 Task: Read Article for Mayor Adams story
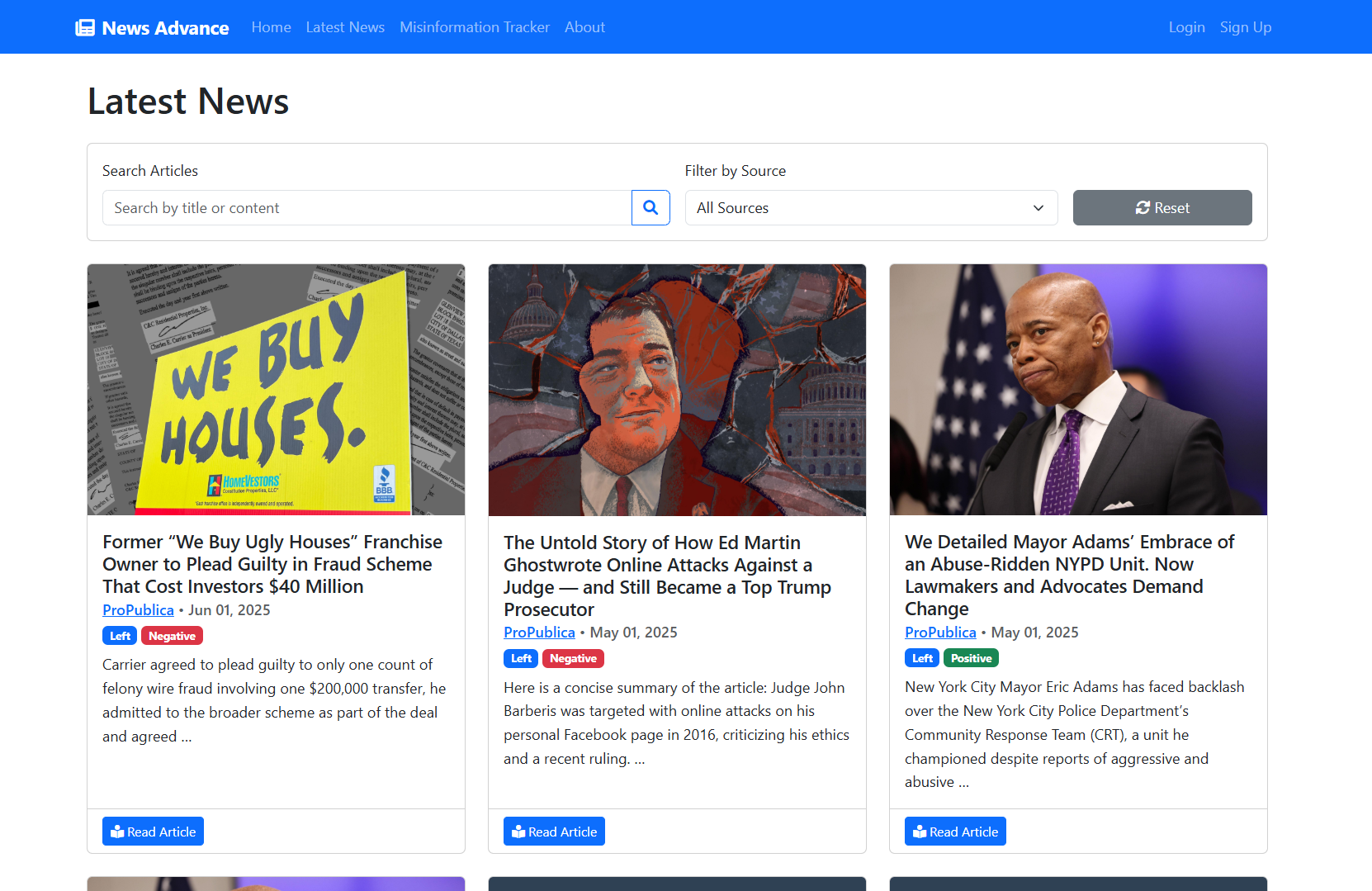pos(955,832)
